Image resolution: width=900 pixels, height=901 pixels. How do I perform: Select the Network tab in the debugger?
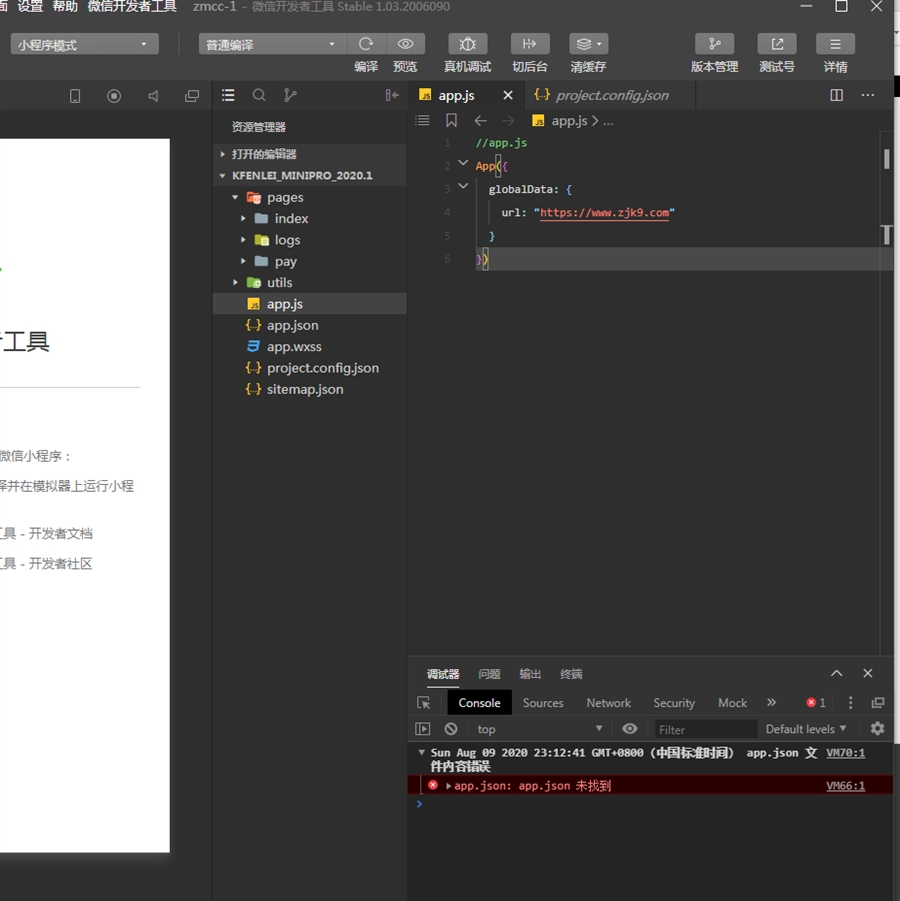pos(608,703)
